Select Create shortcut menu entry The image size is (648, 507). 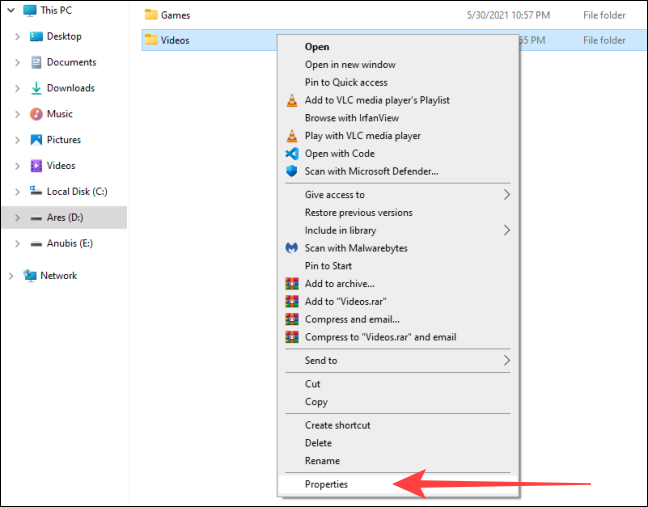coord(337,425)
